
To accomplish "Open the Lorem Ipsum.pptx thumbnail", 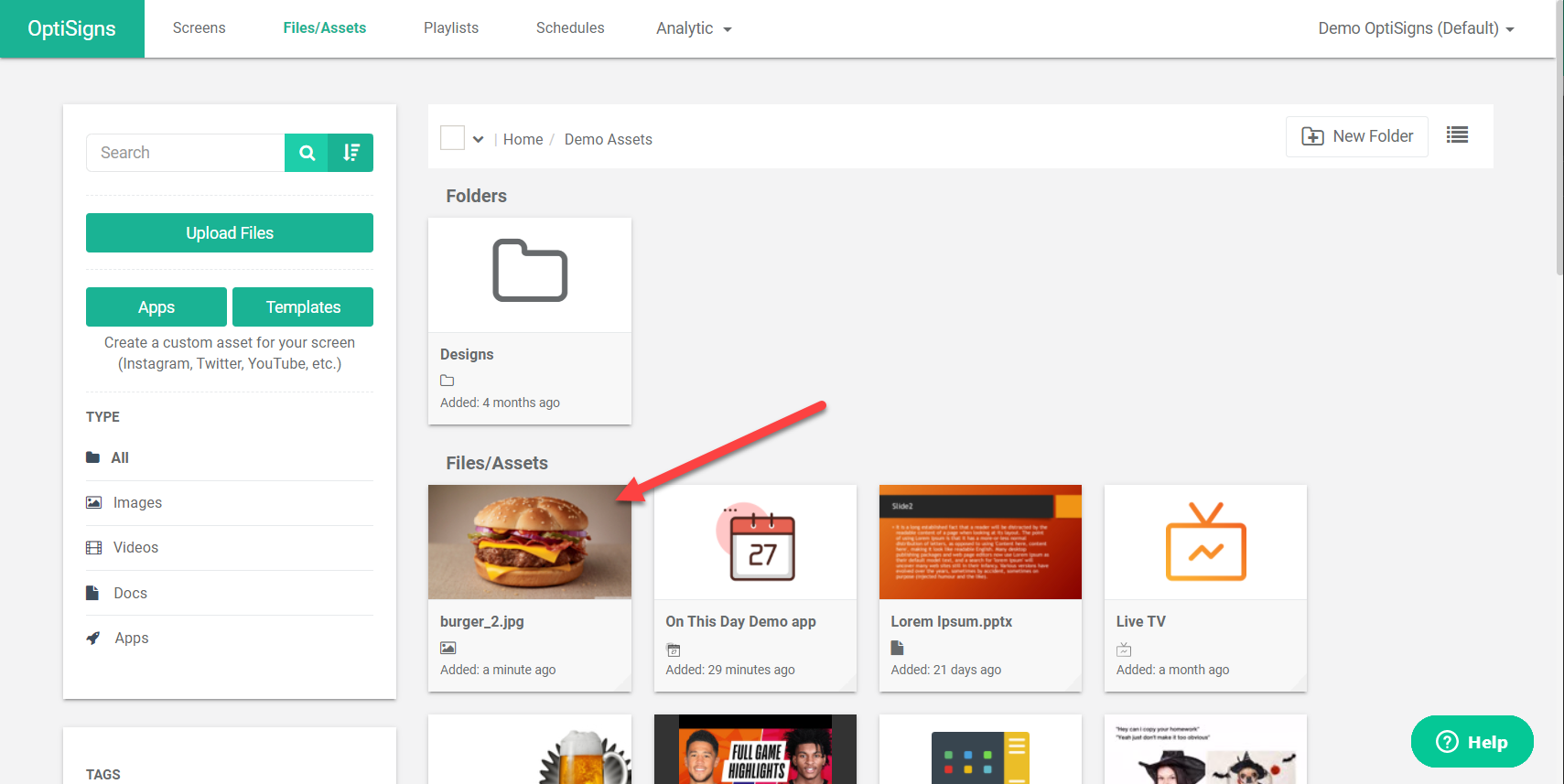I will pyautogui.click(x=980, y=542).
